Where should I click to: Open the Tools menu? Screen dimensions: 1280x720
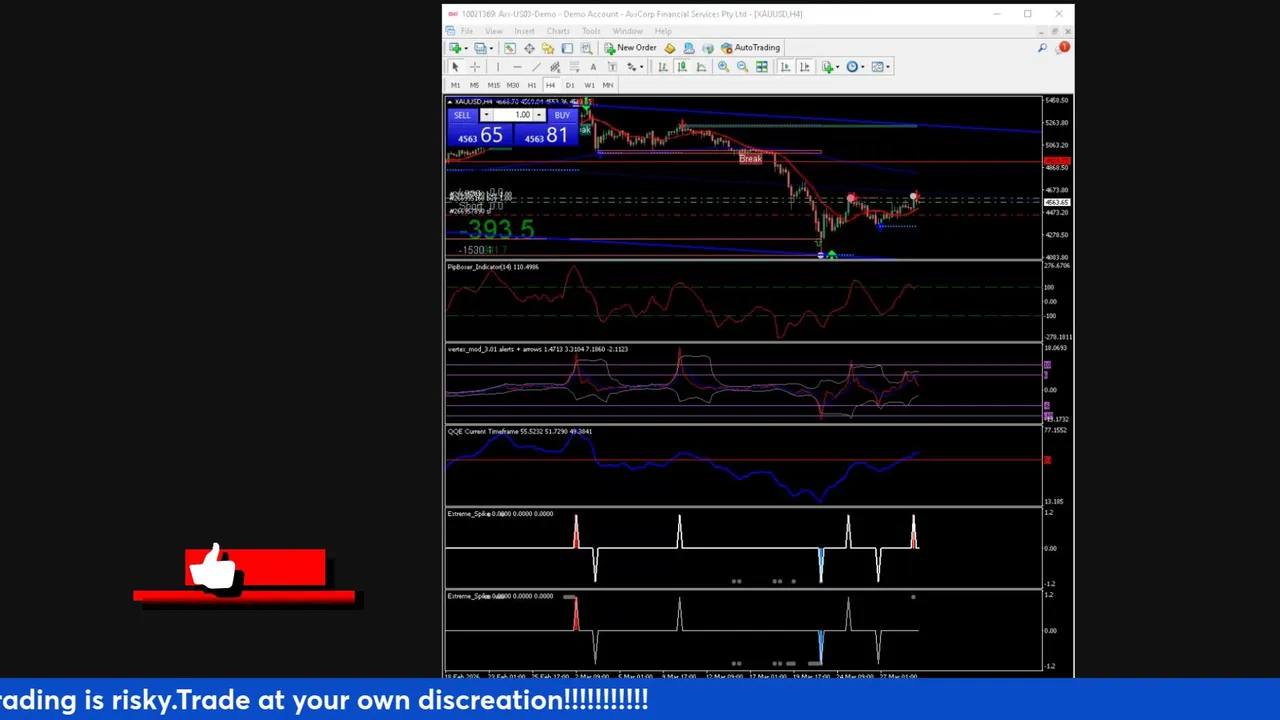(591, 31)
